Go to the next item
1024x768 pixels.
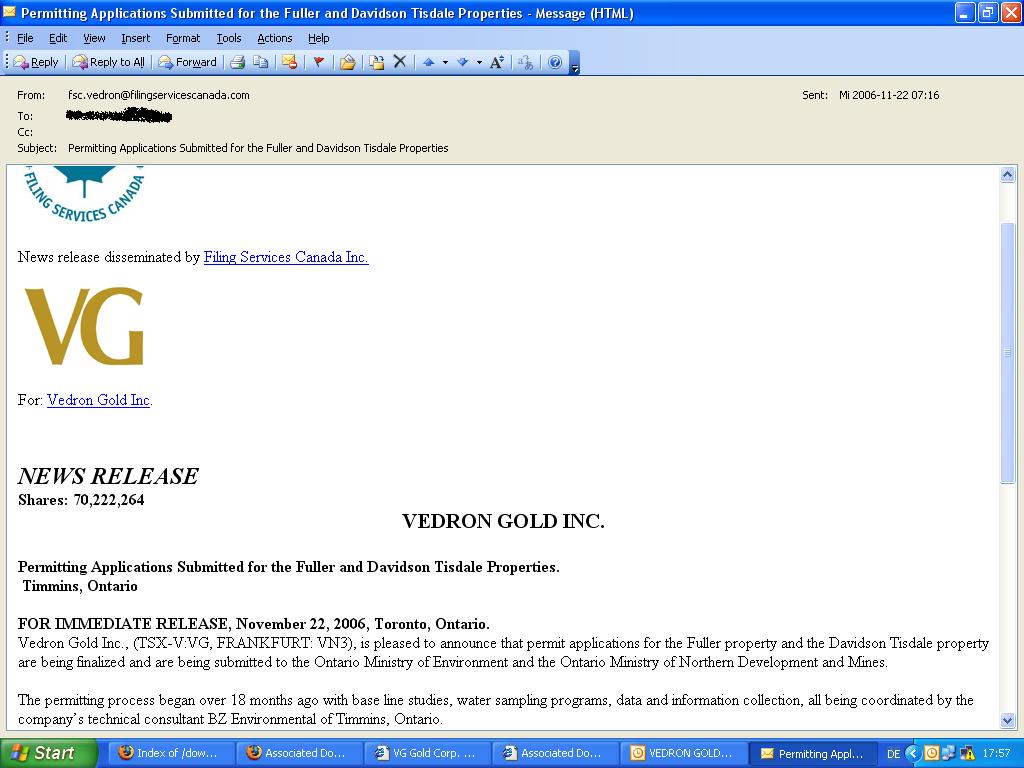[463, 61]
